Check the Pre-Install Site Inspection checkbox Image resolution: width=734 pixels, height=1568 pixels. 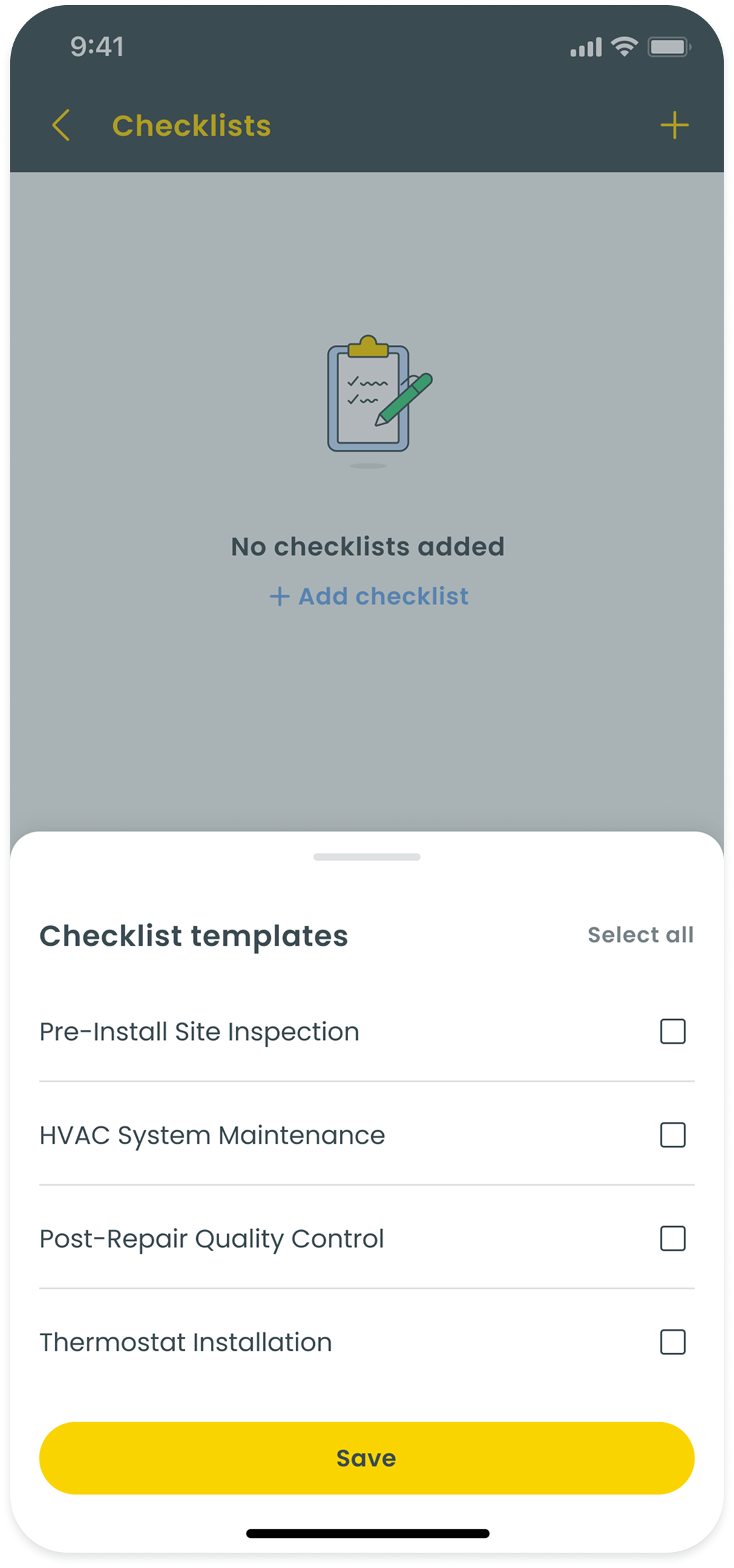point(673,1031)
